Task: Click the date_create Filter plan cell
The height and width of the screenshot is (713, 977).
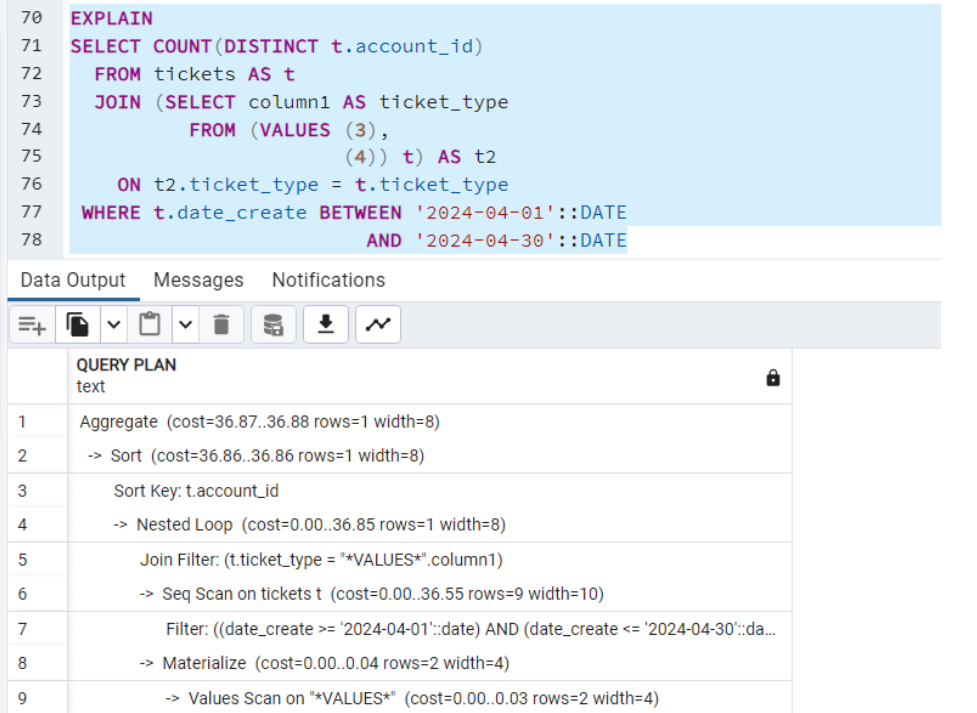Action: coord(430,629)
